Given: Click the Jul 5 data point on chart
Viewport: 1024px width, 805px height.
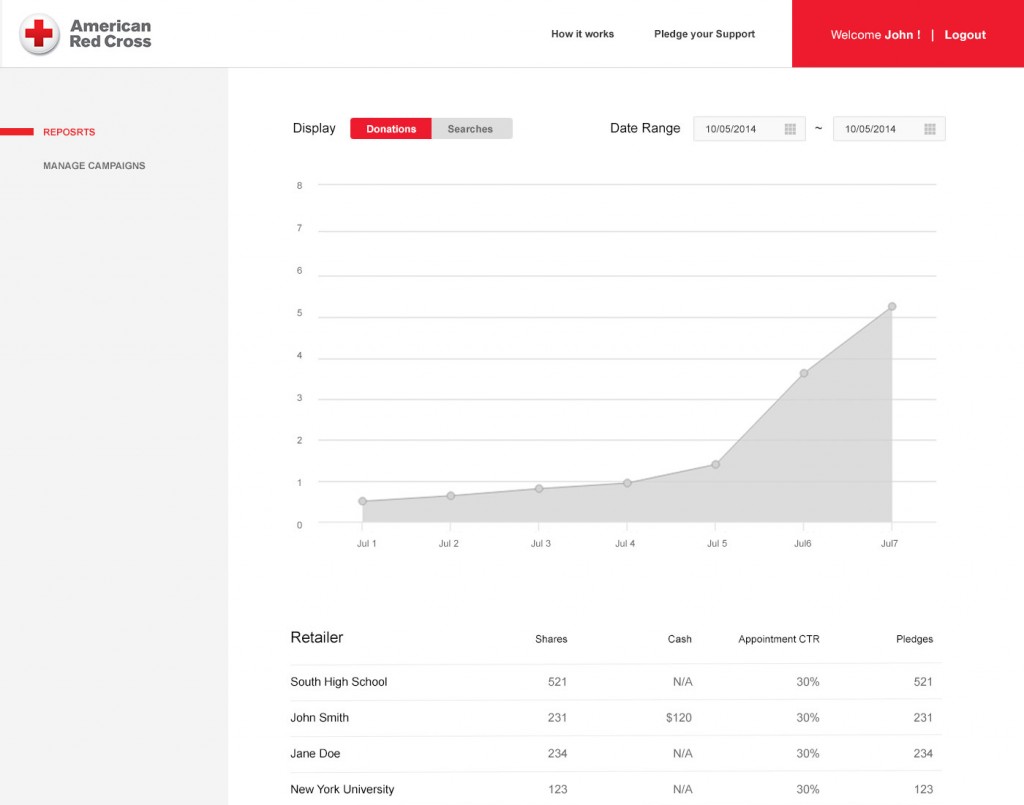Looking at the screenshot, I should click(716, 465).
